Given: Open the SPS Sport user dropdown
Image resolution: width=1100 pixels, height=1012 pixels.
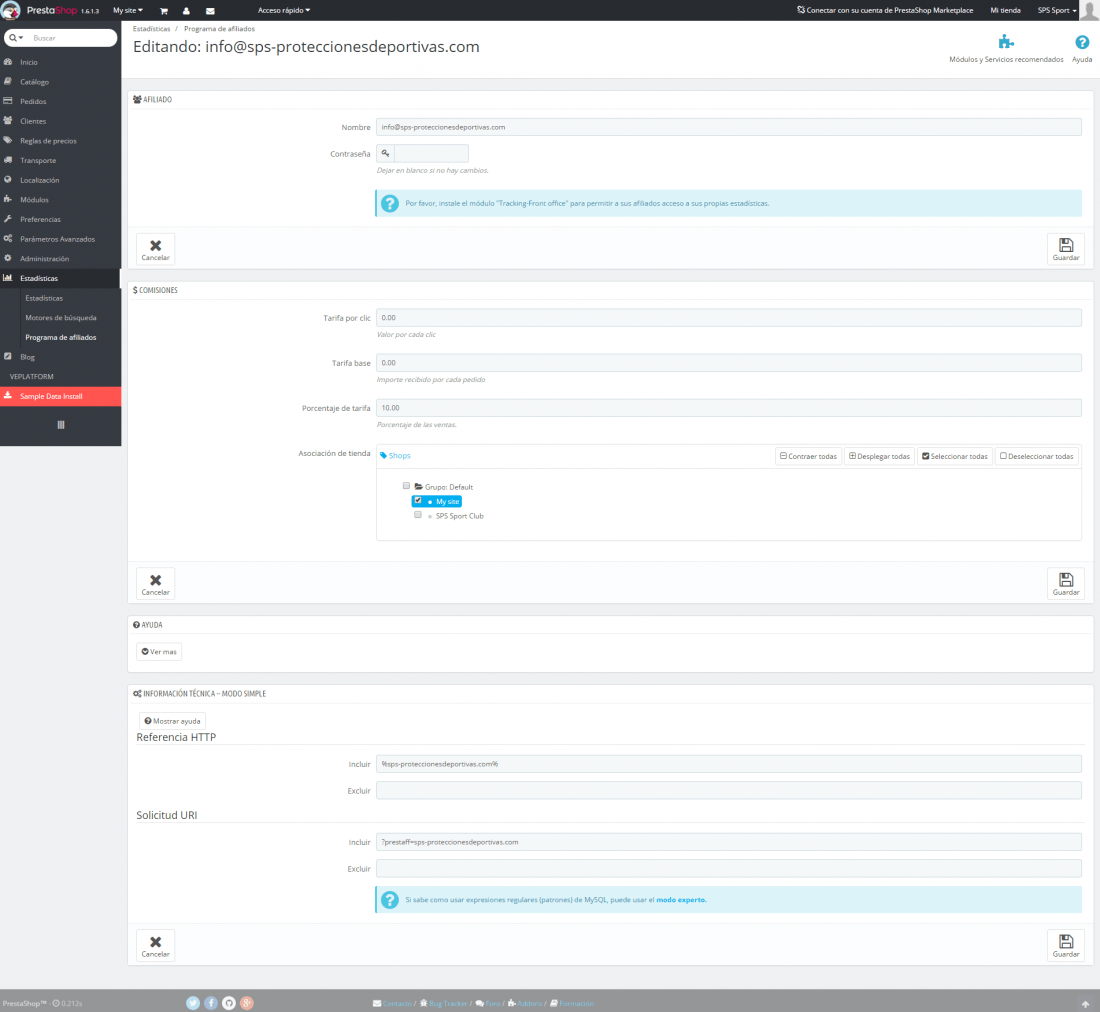Looking at the screenshot, I should click(1057, 11).
